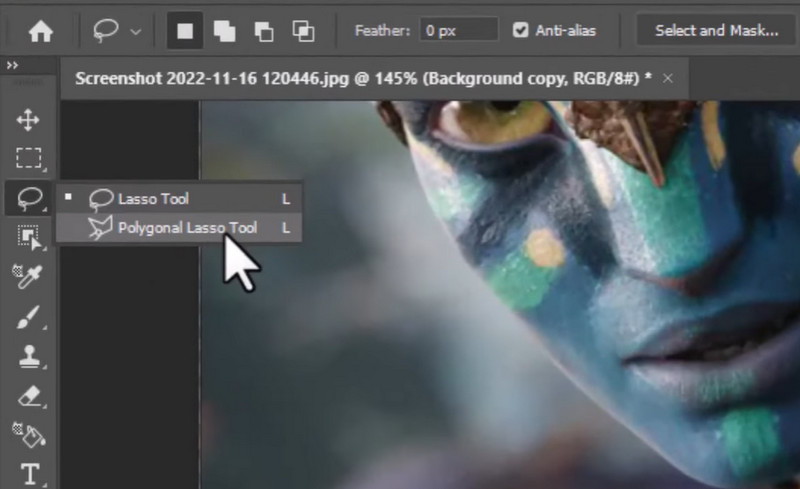Select the Paint Bucket tool
The height and width of the screenshot is (489, 800).
coord(28,435)
